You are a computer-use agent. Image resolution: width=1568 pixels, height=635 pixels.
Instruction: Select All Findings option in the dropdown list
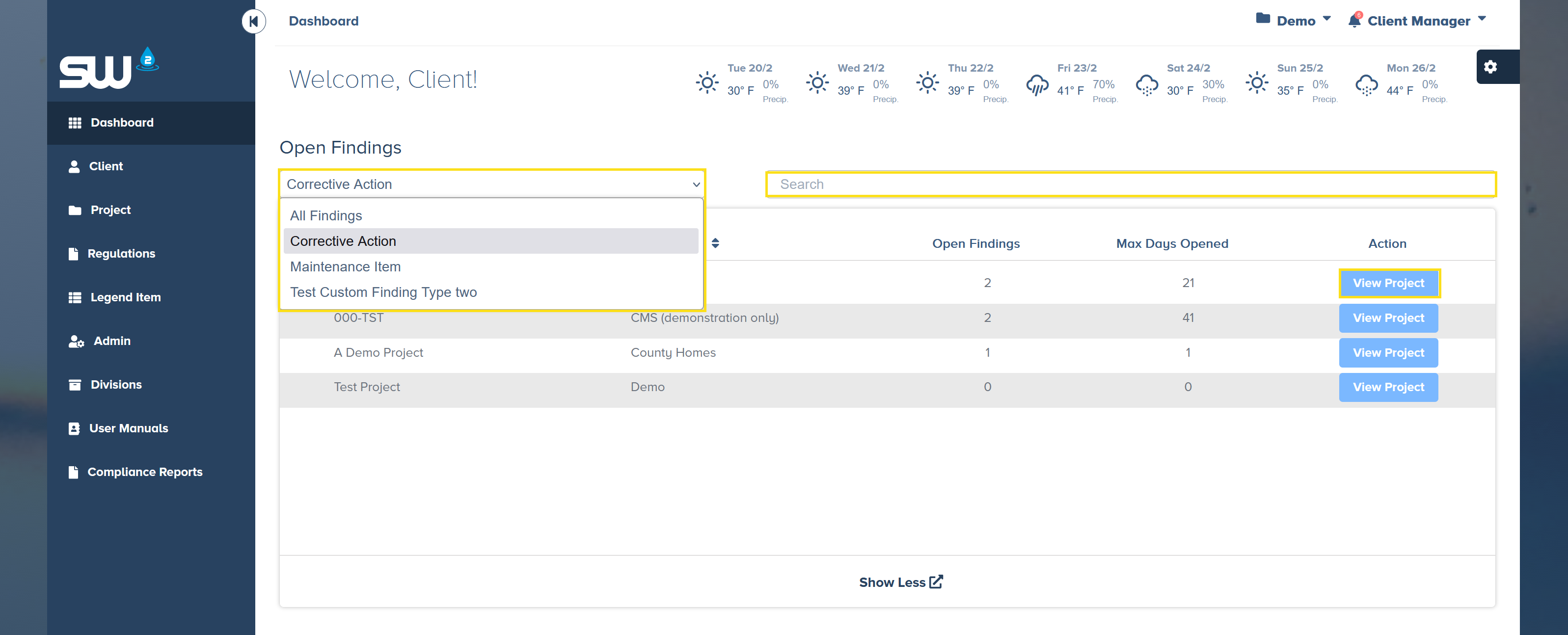(325, 216)
